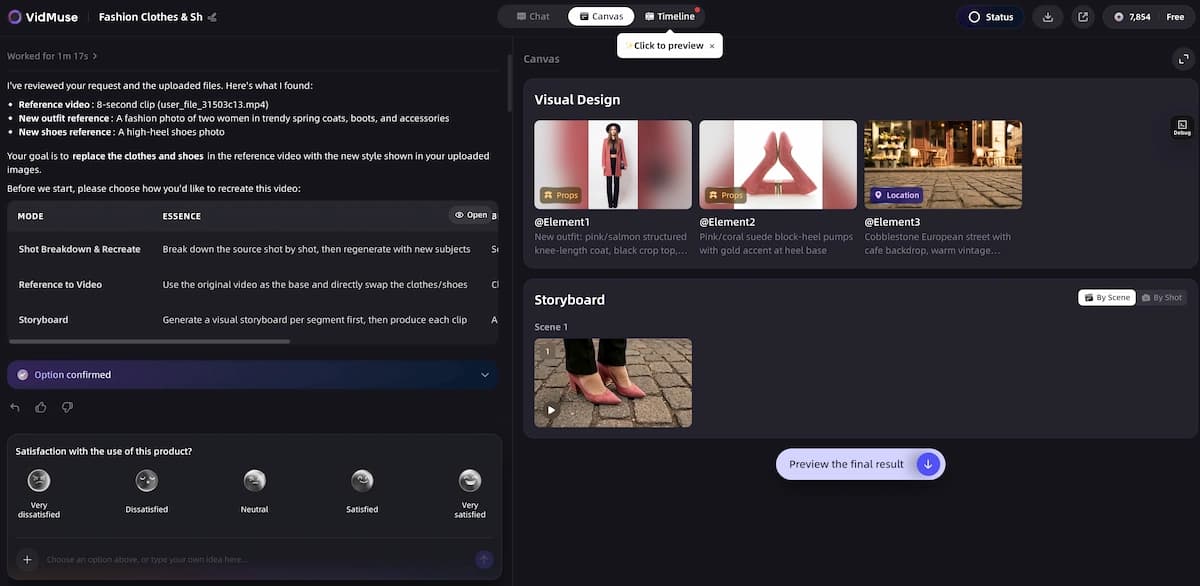Click the Scene 1 label

pyautogui.click(x=551, y=327)
